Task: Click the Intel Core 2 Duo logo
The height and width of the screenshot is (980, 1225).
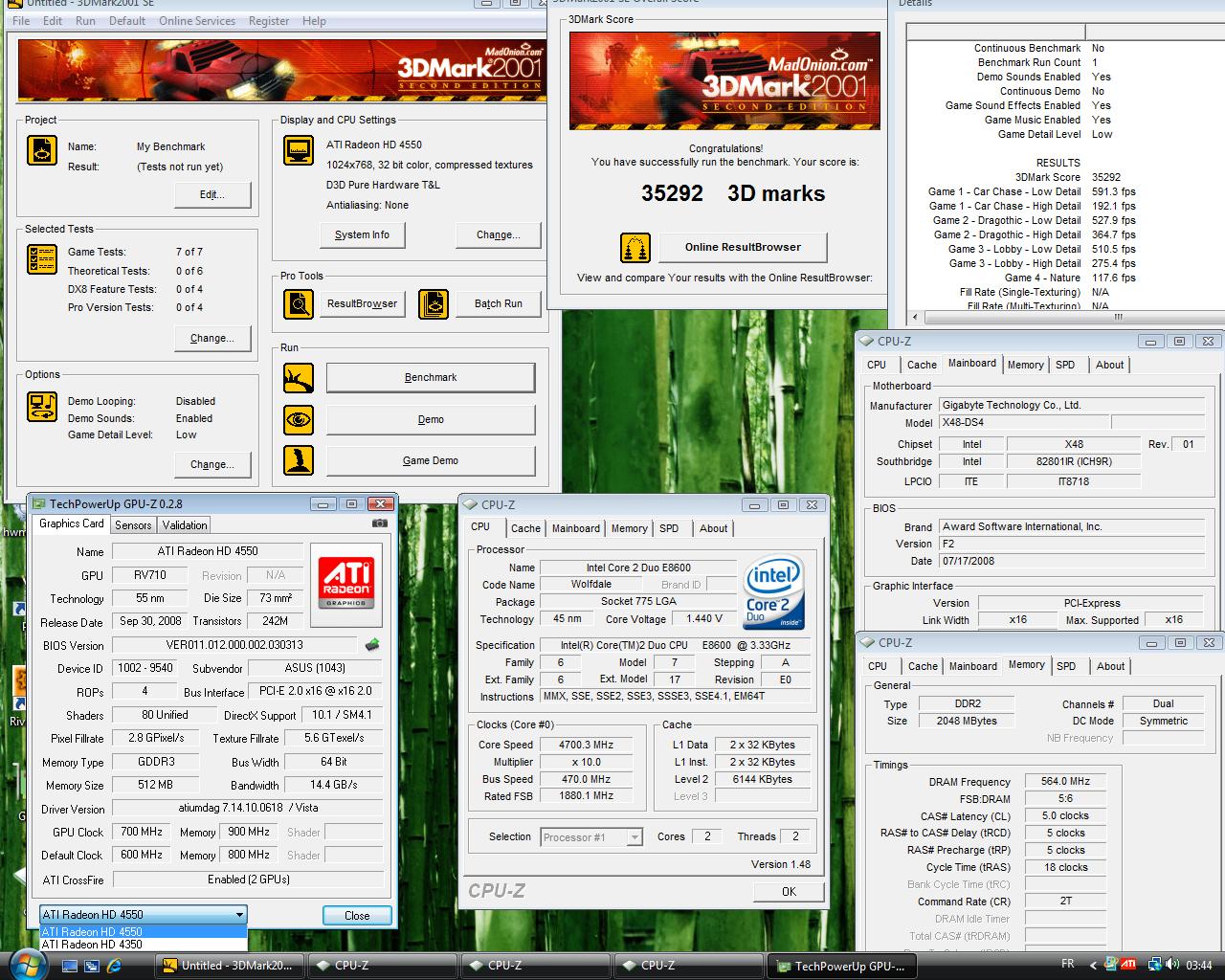Action: [x=774, y=591]
